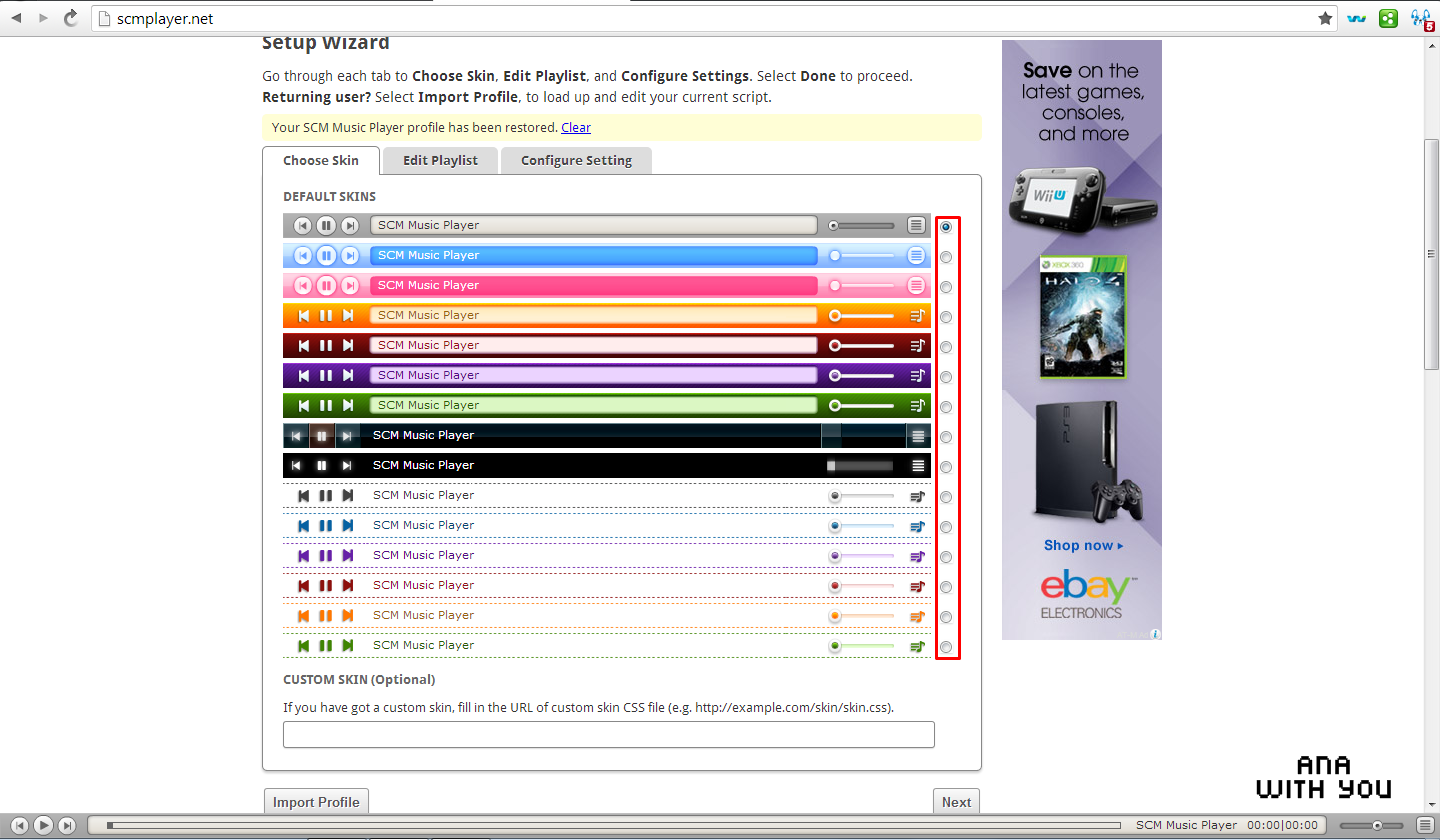Click playlist icon on glossy dark skin preview
This screenshot has width=1440, height=840.
918,435
